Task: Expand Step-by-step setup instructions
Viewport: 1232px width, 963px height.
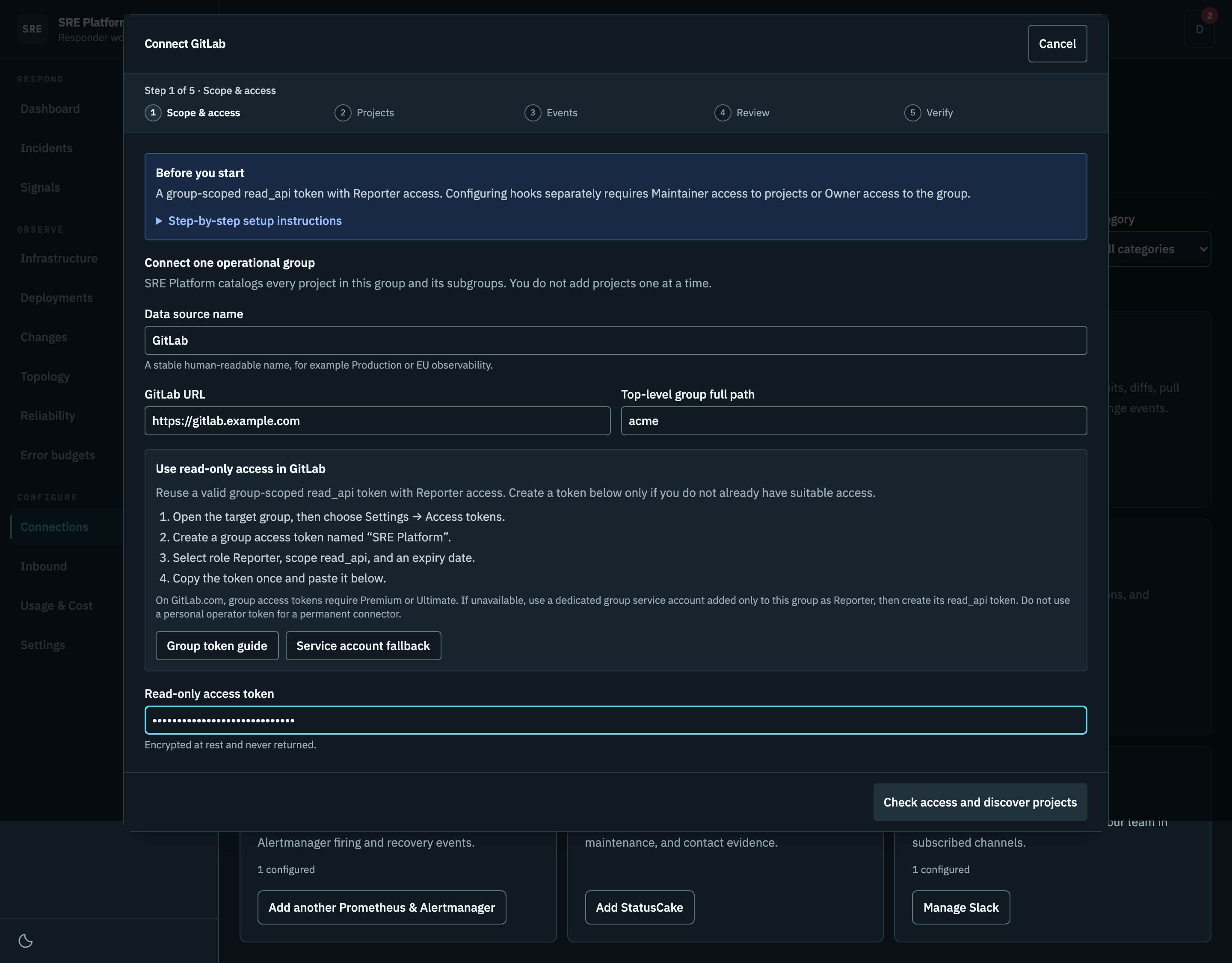Action: pyautogui.click(x=249, y=221)
